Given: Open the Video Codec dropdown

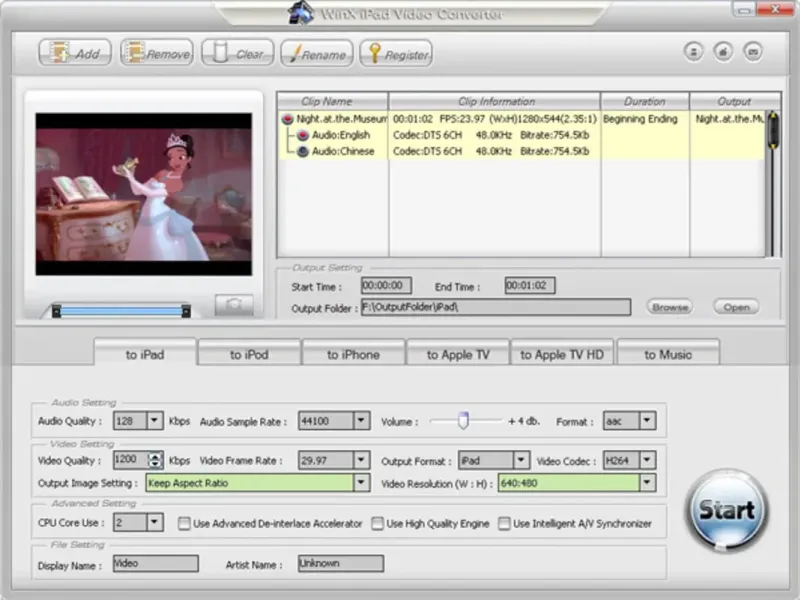Looking at the screenshot, I should (647, 460).
